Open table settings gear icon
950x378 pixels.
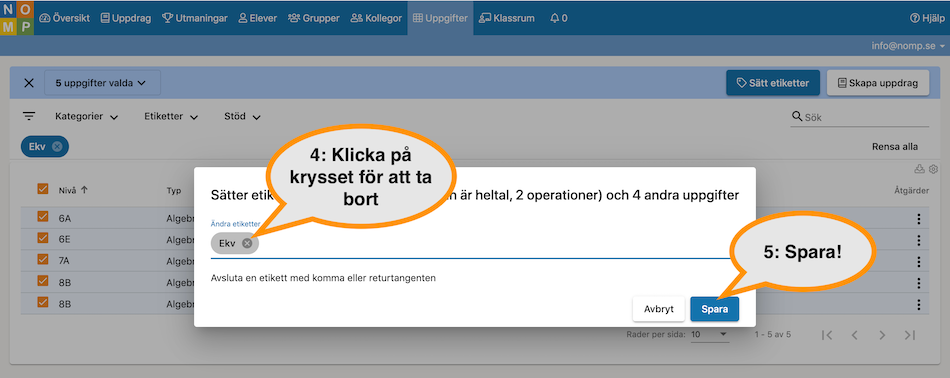pyautogui.click(x=933, y=168)
